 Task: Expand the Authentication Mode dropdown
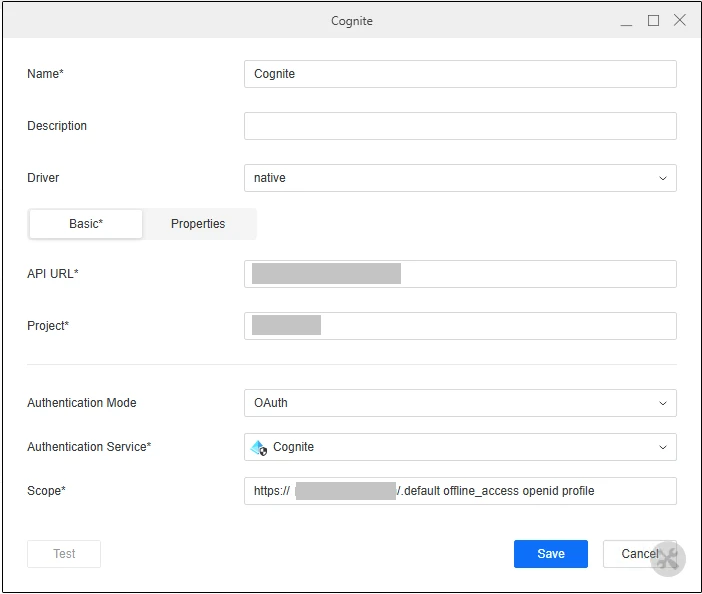[x=460, y=403]
